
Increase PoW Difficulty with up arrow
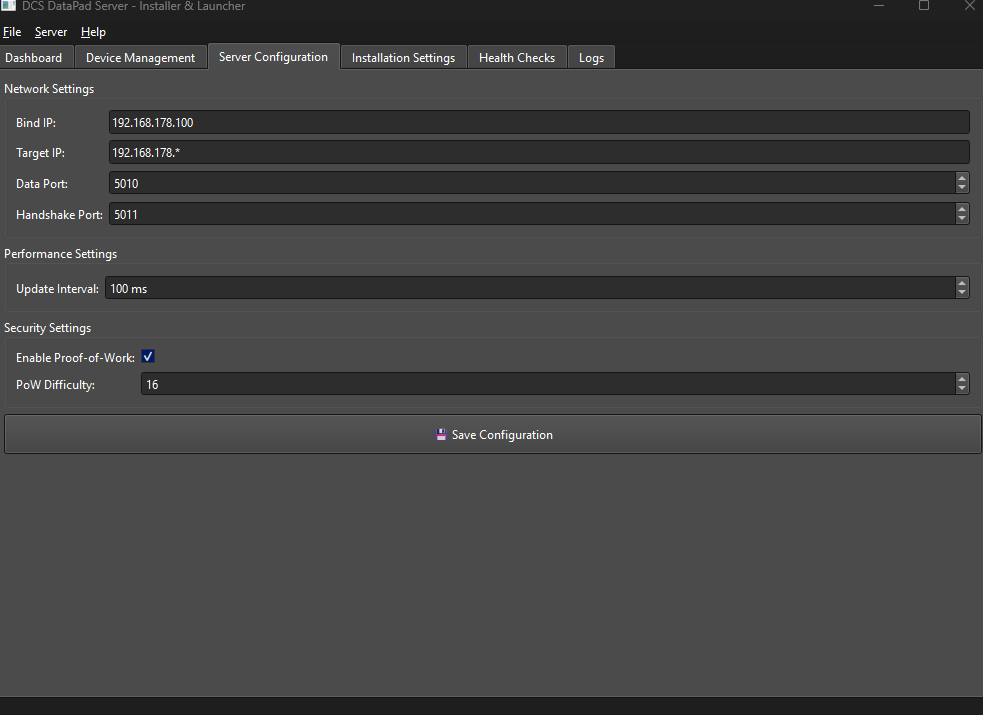(x=962, y=379)
